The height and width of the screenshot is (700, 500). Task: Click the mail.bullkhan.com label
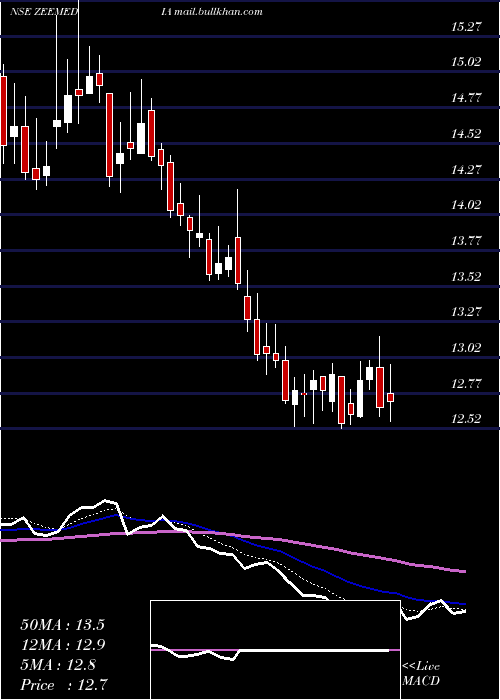[218, 12]
